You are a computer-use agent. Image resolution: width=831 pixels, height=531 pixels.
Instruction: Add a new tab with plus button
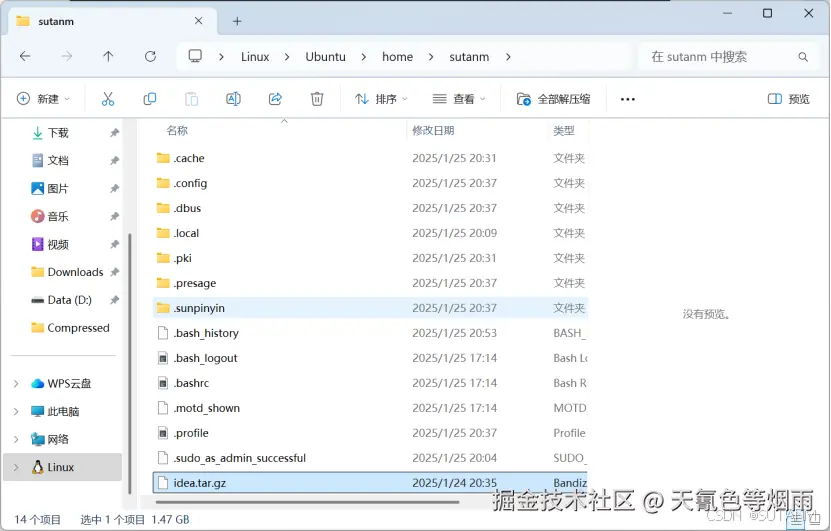click(x=237, y=21)
